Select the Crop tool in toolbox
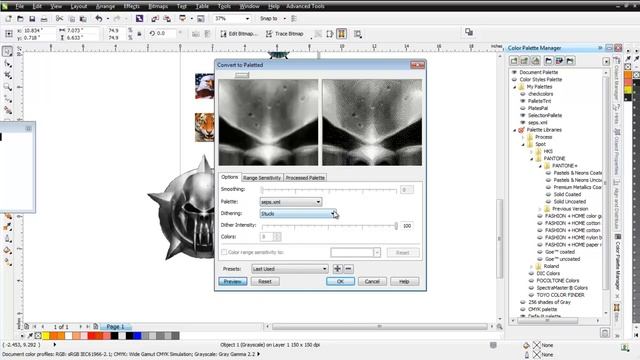 click(7, 75)
